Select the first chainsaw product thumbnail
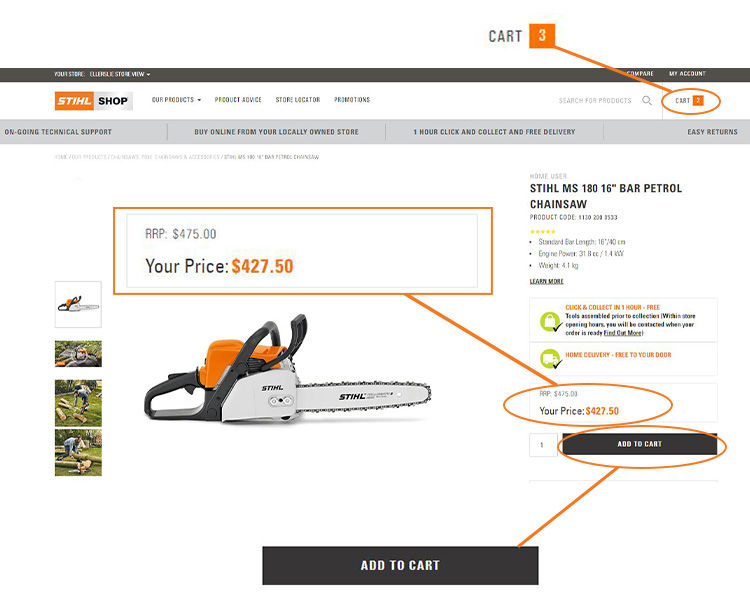The height and width of the screenshot is (600, 750). pyautogui.click(x=78, y=304)
